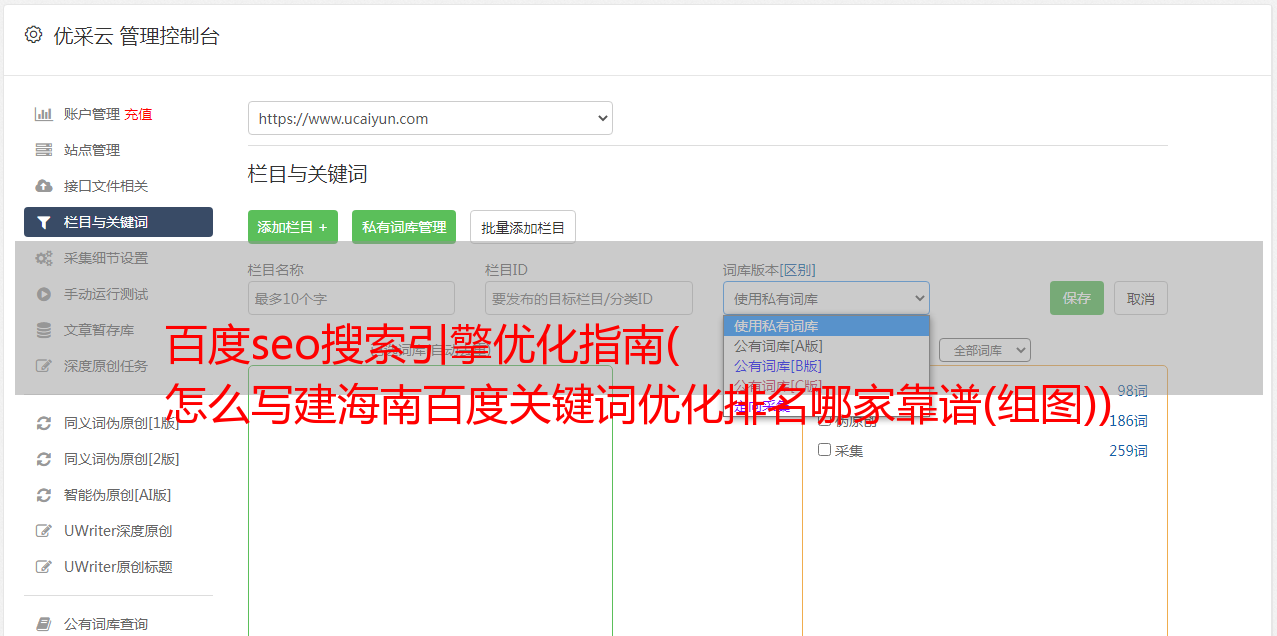Click the 栏目与关键词 page heading
This screenshot has width=1277, height=636.
coord(307,174)
